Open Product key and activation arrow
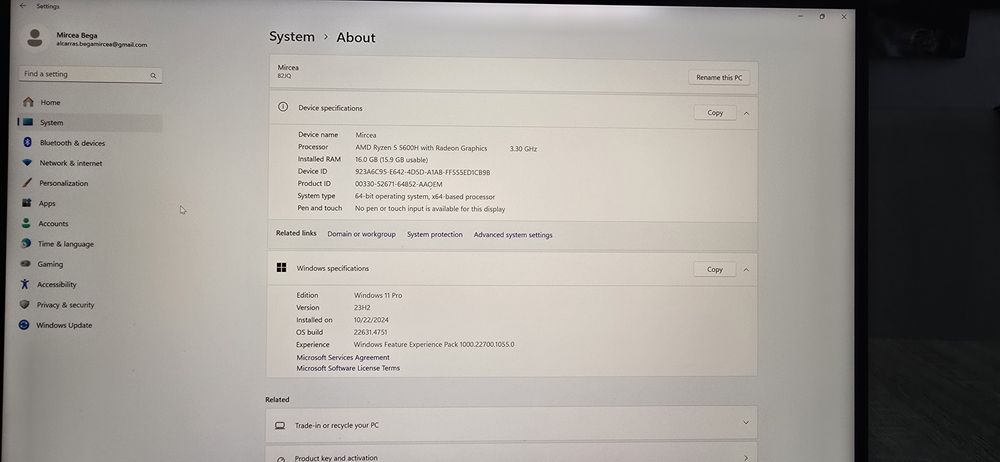This screenshot has height=462, width=1000. pos(746,458)
